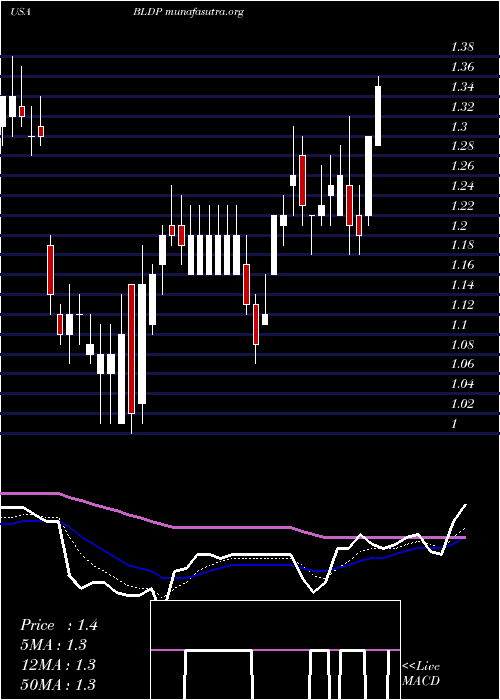Click the 1.32 price axis label
The width and height of the screenshot is (500, 700).
[462, 107]
